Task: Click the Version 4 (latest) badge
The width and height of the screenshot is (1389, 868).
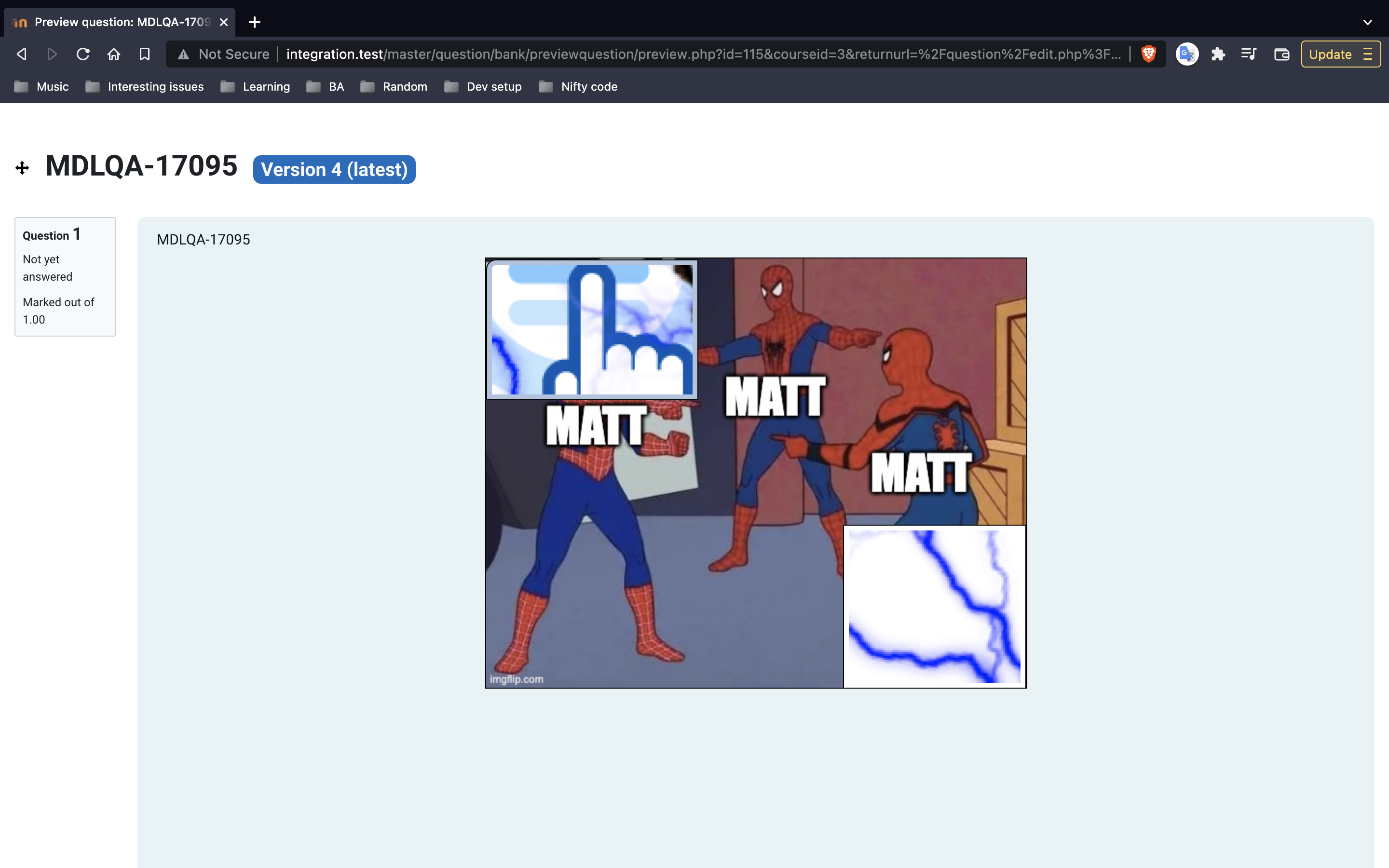Action: coord(334,169)
